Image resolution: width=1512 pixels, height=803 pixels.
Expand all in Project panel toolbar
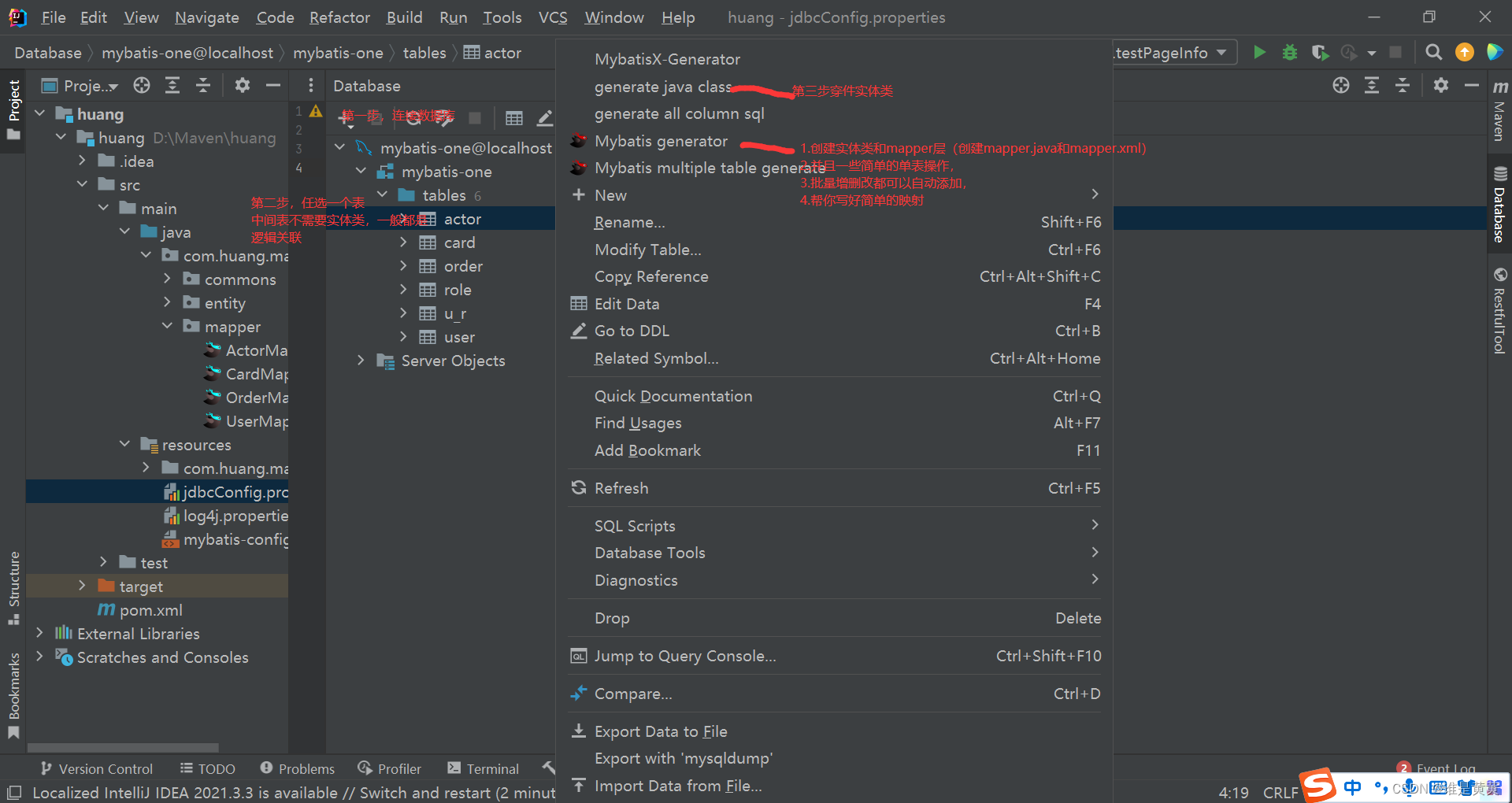tap(172, 86)
